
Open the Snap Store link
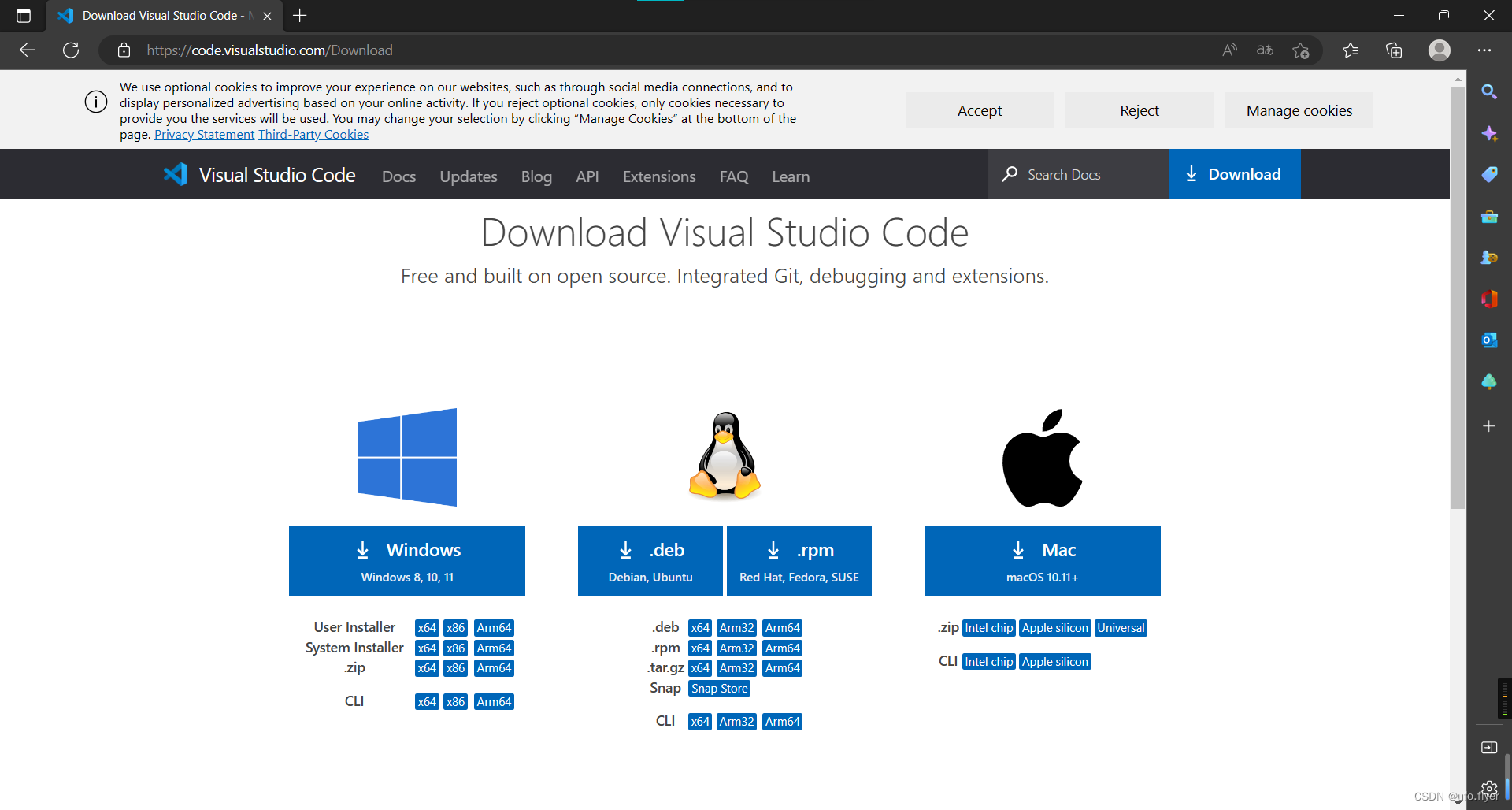pos(720,689)
